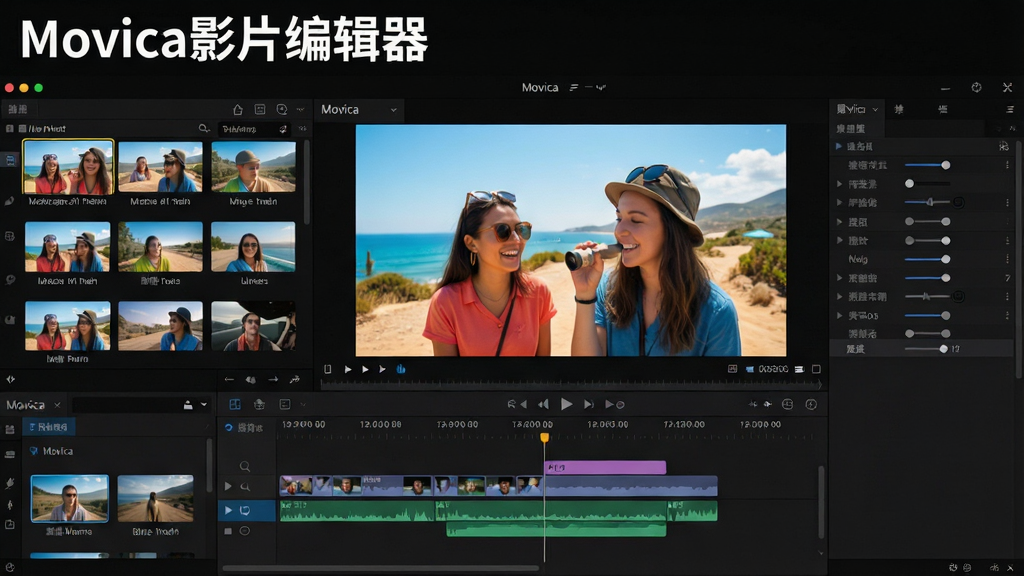Click the rightmost status bar icon at bottom right
1024x576 pixels.
click(1011, 568)
